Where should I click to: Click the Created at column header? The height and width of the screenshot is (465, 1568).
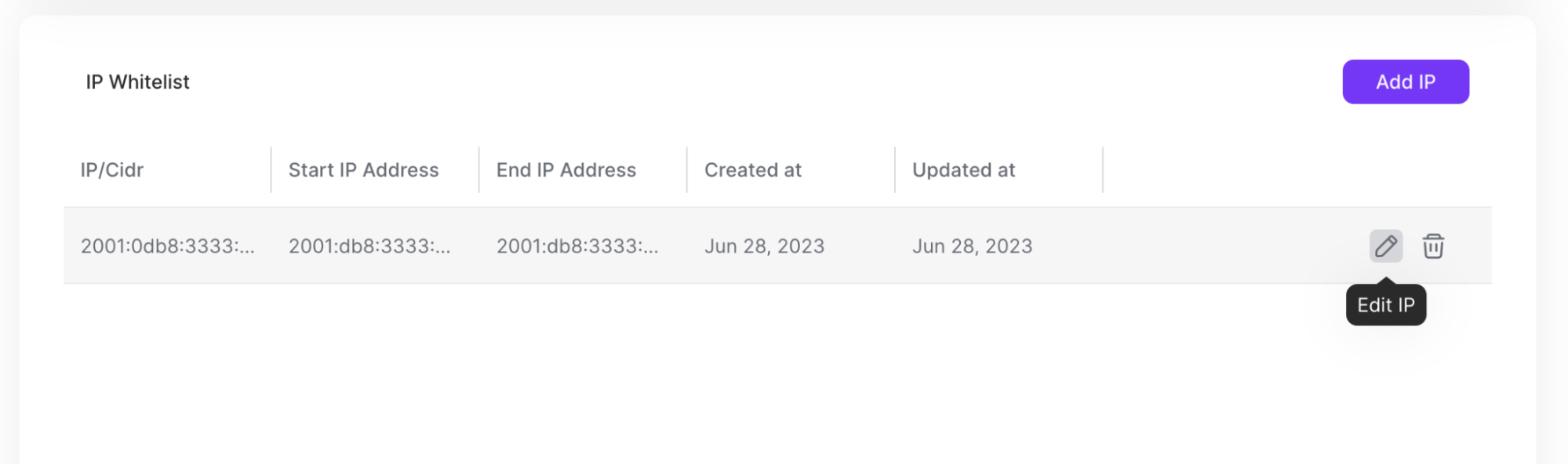pyautogui.click(x=752, y=169)
